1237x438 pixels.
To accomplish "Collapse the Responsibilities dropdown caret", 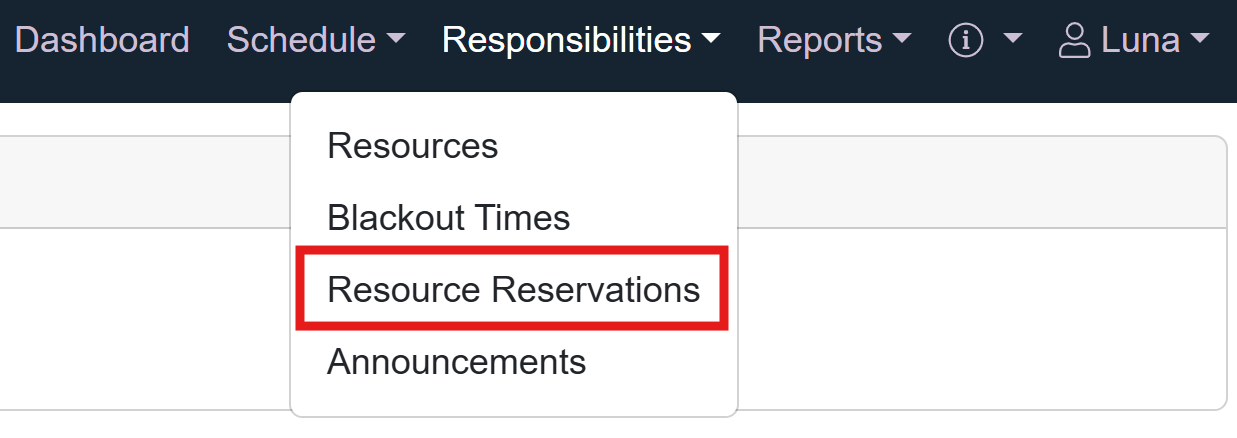I will coord(711,40).
